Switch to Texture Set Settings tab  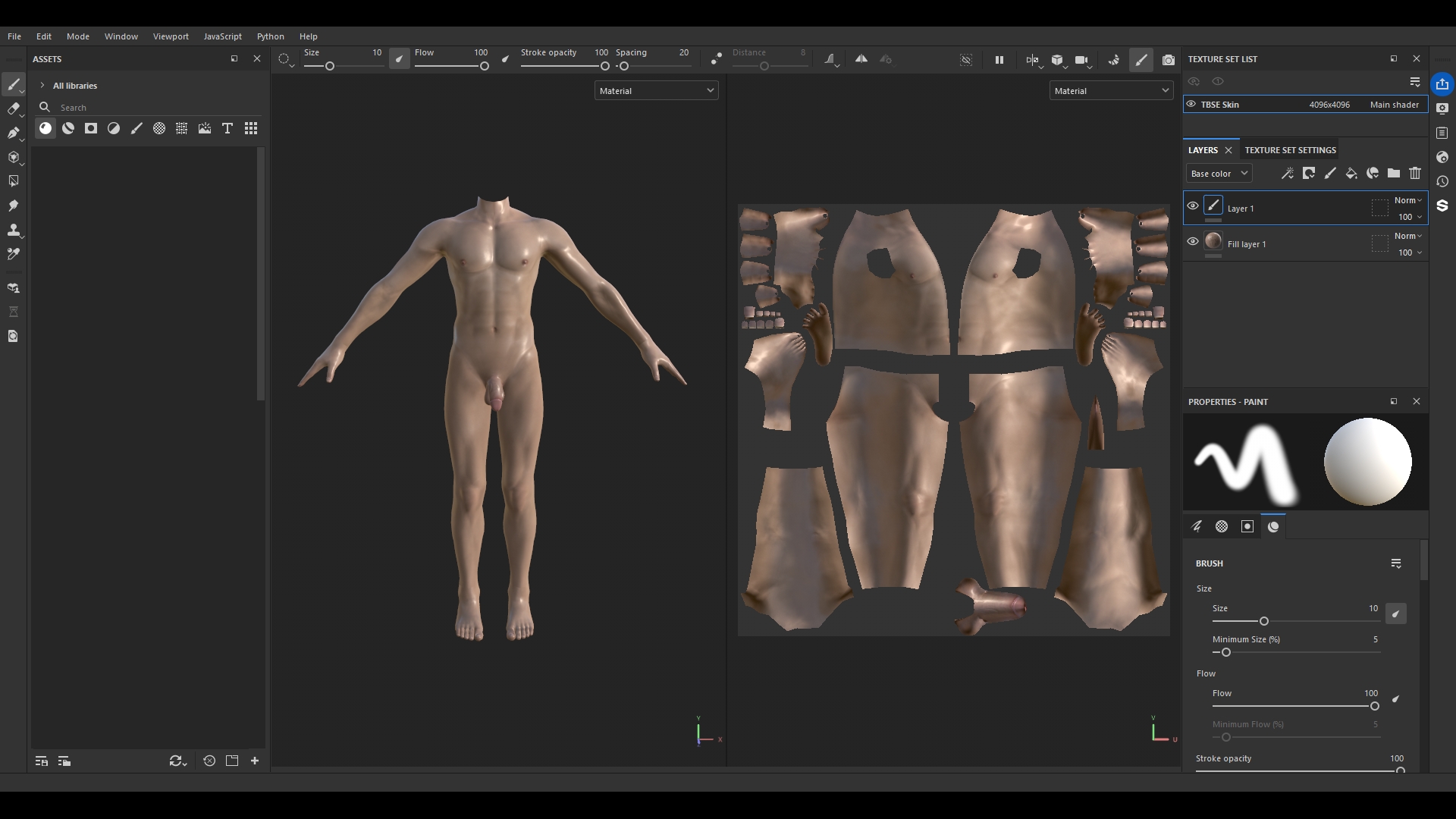coord(1290,150)
